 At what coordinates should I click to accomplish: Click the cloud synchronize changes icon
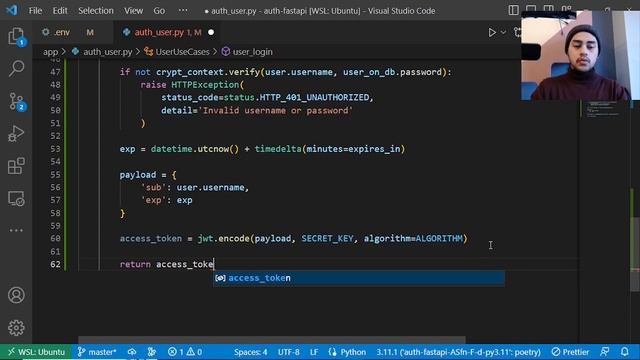[x=132, y=352]
